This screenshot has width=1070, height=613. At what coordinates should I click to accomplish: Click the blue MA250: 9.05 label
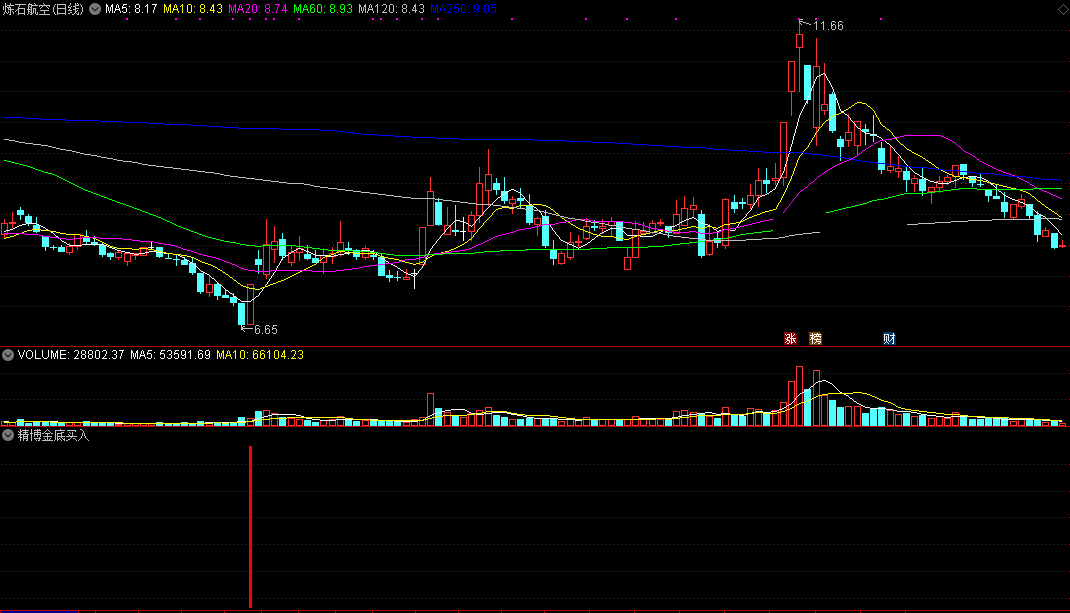coord(463,9)
